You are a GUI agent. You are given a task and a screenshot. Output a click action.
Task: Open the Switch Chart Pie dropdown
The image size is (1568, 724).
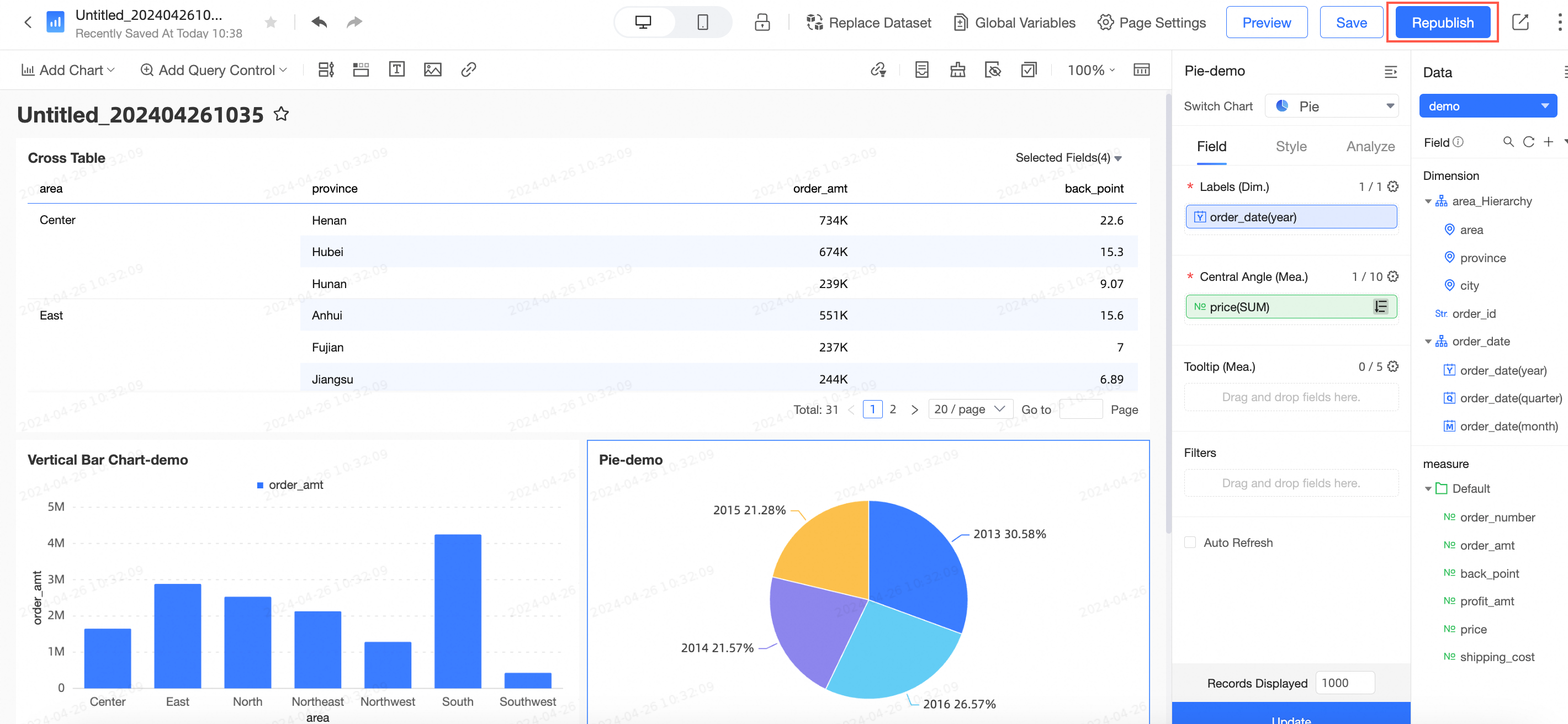pyautogui.click(x=1331, y=107)
